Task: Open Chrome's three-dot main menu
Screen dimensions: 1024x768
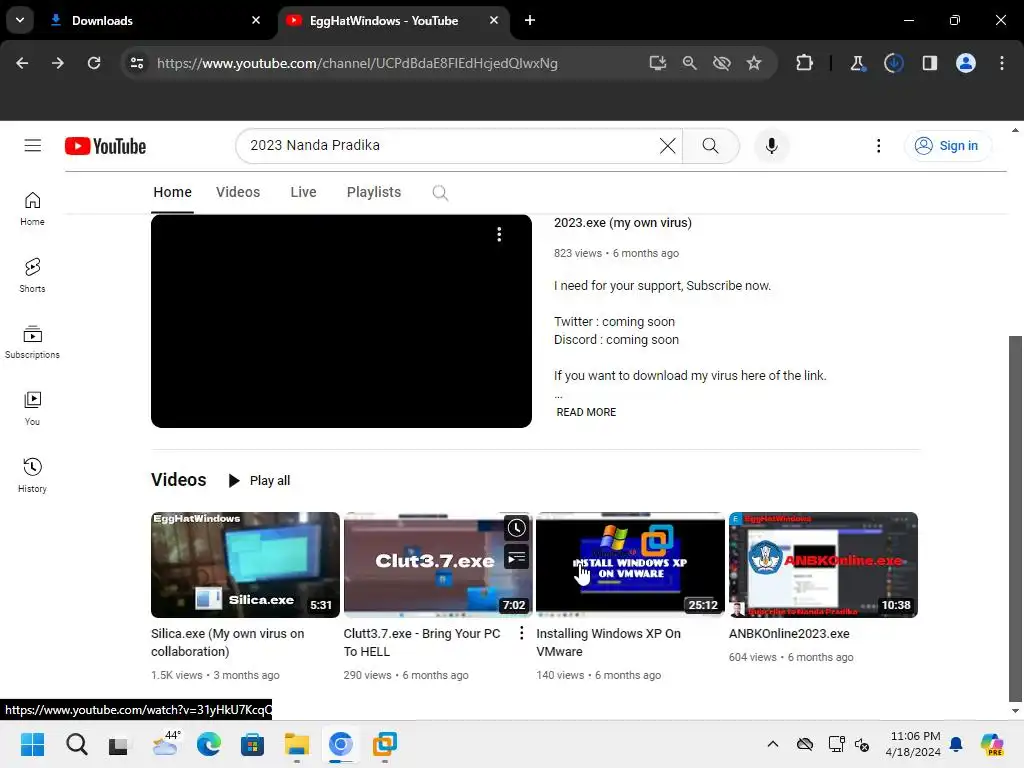Action: coord(1002,63)
